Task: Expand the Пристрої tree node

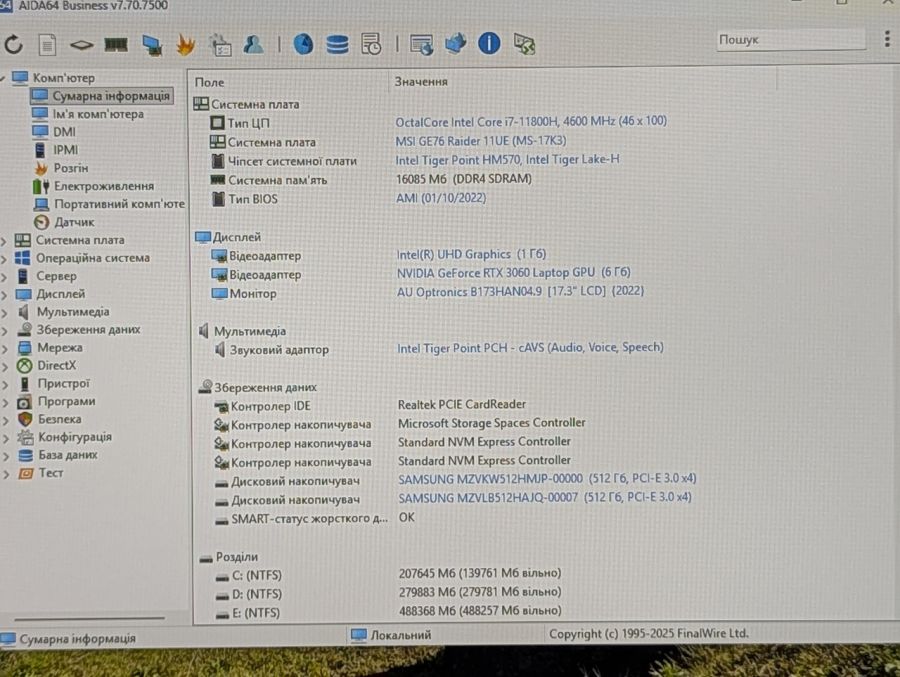Action: click(5, 385)
